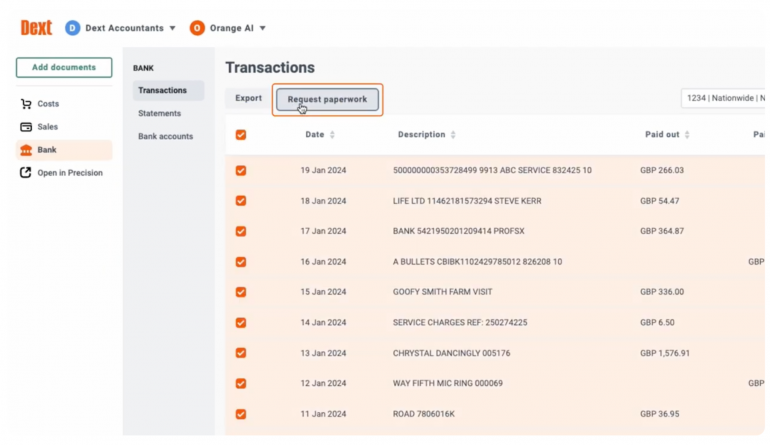Click description 'ROAD 7806016K'
The height and width of the screenshot is (445, 770).
424,414
